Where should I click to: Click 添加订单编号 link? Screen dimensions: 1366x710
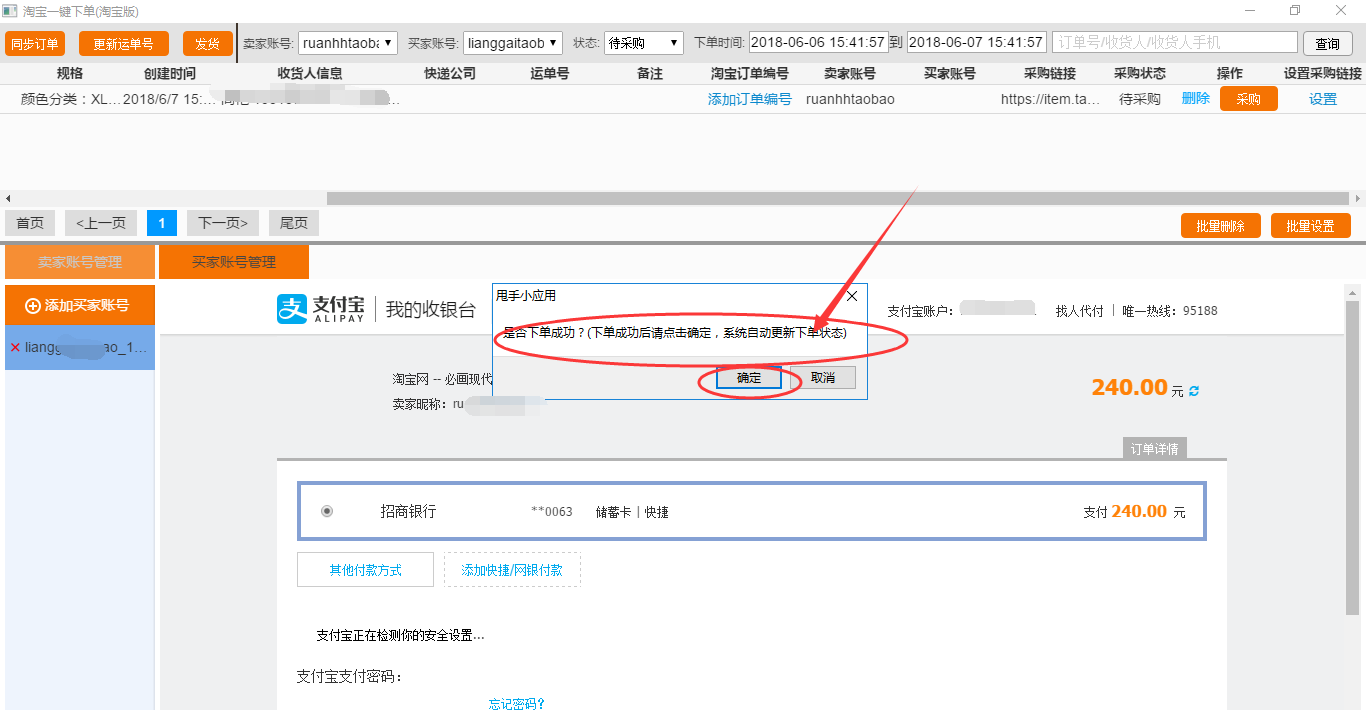coord(750,99)
